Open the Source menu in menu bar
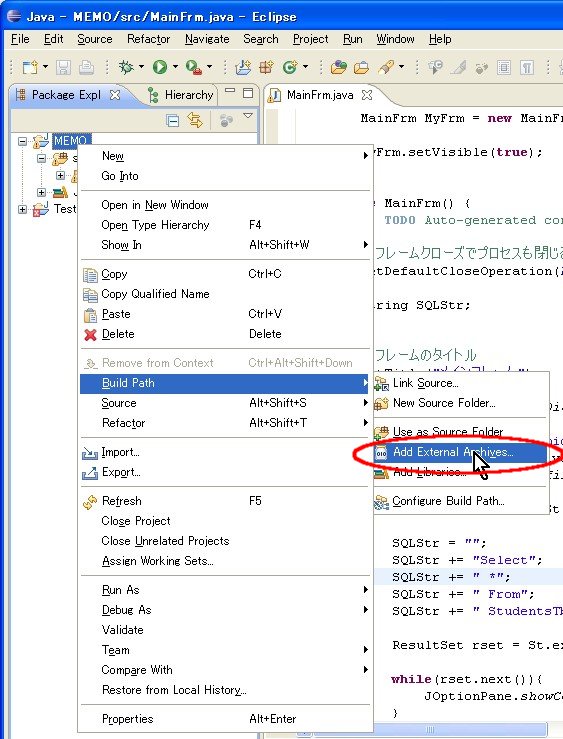 (94, 39)
